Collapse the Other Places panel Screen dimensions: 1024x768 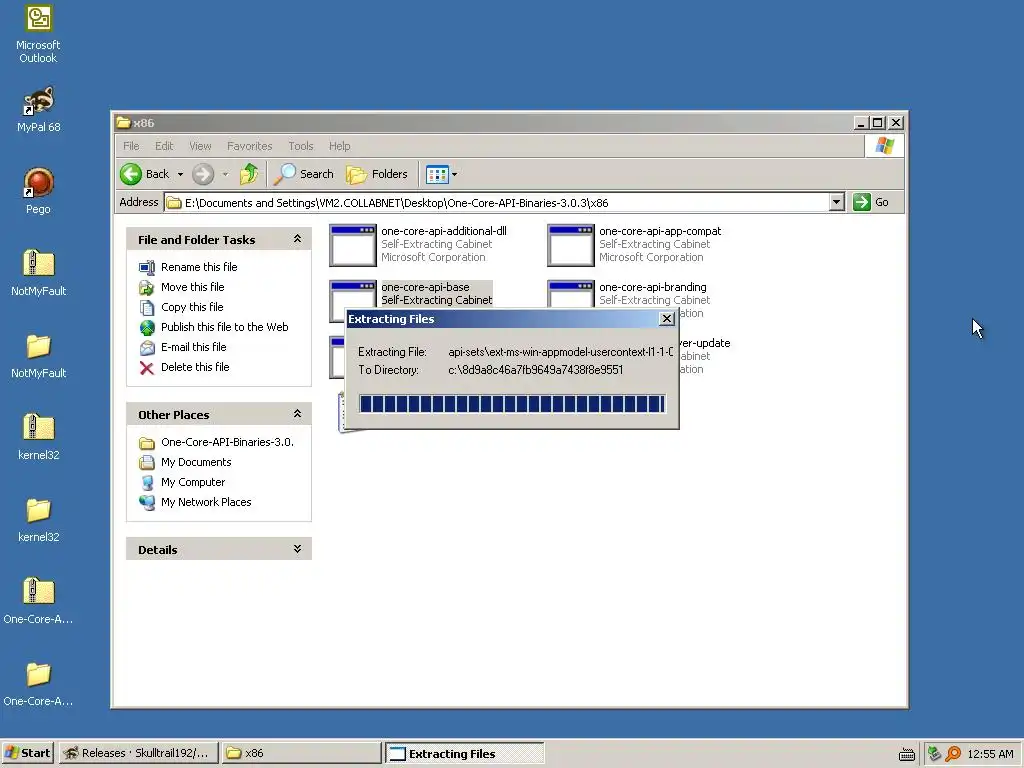coord(297,414)
